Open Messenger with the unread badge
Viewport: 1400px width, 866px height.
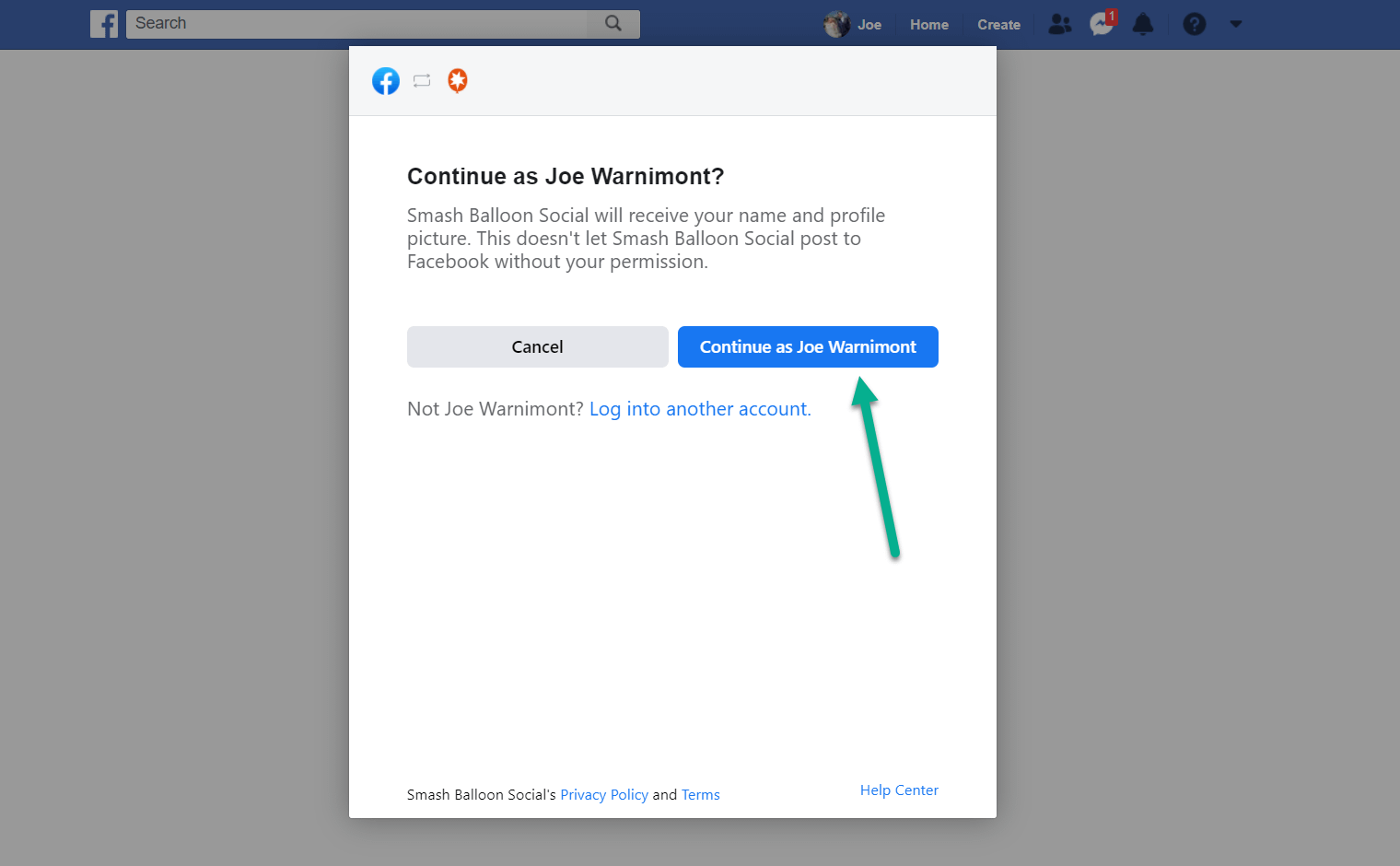tap(1101, 25)
